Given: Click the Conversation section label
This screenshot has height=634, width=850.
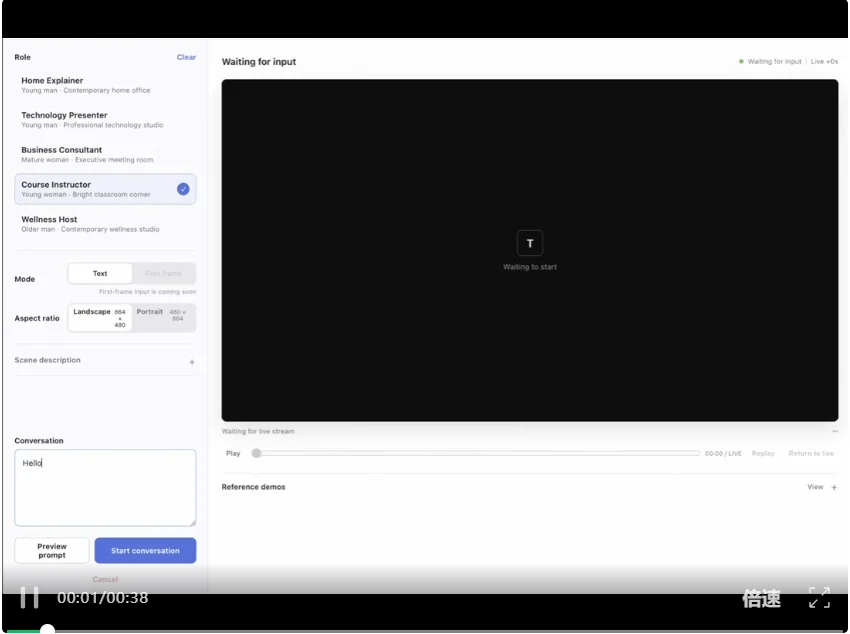Looking at the screenshot, I should [39, 441].
